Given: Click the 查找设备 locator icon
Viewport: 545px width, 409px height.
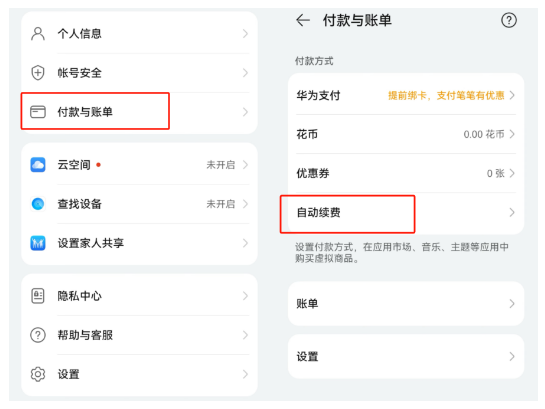Looking at the screenshot, I should pos(38,204).
